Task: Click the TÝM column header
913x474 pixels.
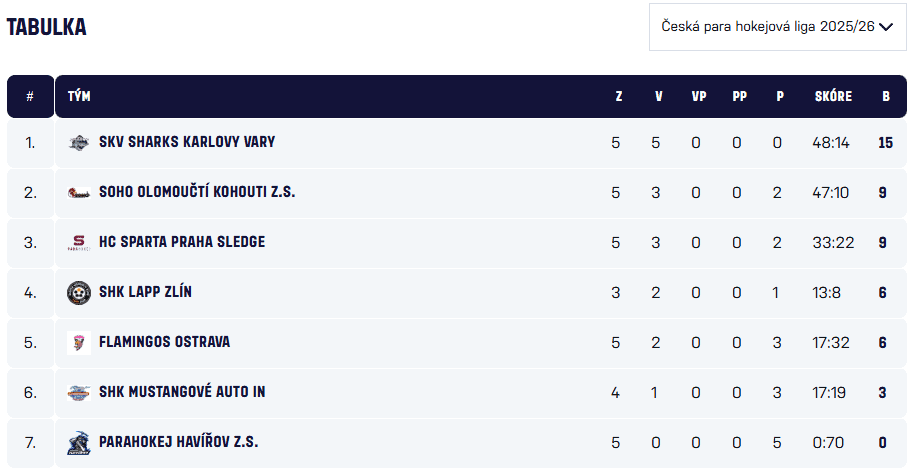Action: pyautogui.click(x=78, y=97)
